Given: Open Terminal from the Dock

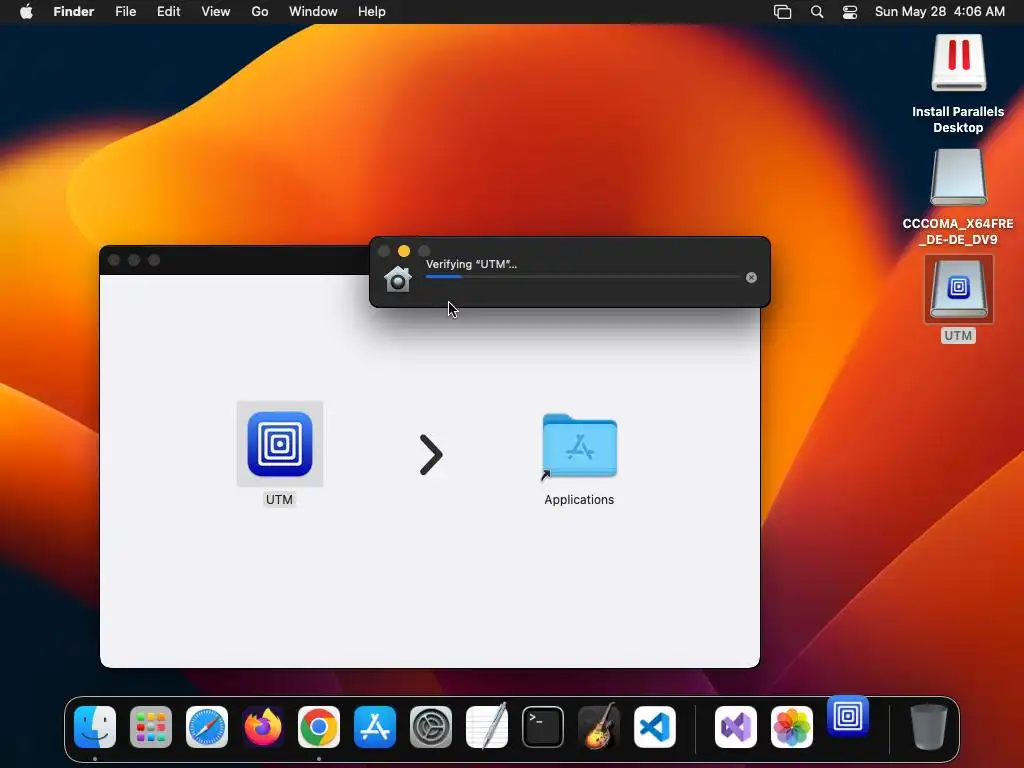Looking at the screenshot, I should coord(543,727).
